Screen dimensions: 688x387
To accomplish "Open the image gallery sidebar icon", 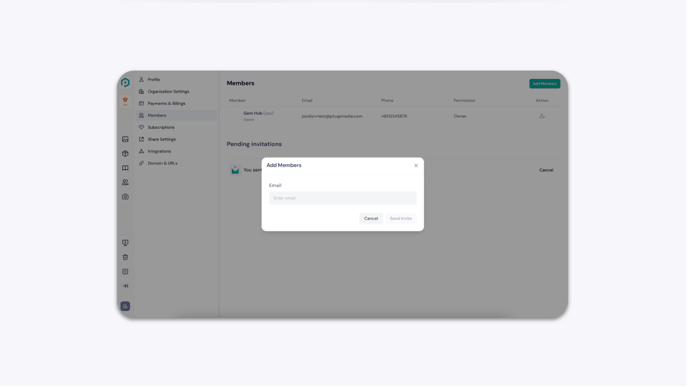I will pyautogui.click(x=125, y=139).
